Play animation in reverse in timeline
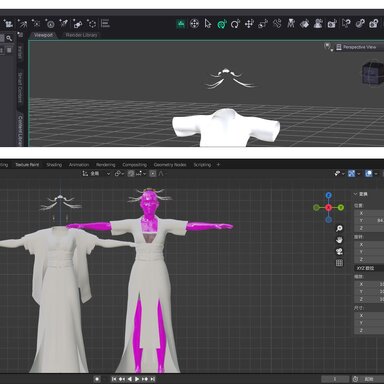384x384 pixels. (129, 379)
